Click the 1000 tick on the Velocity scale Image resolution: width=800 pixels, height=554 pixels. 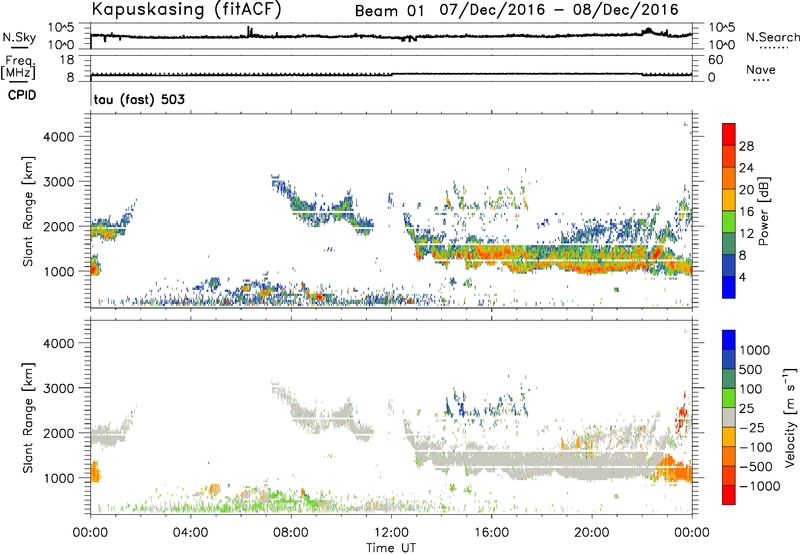755,350
